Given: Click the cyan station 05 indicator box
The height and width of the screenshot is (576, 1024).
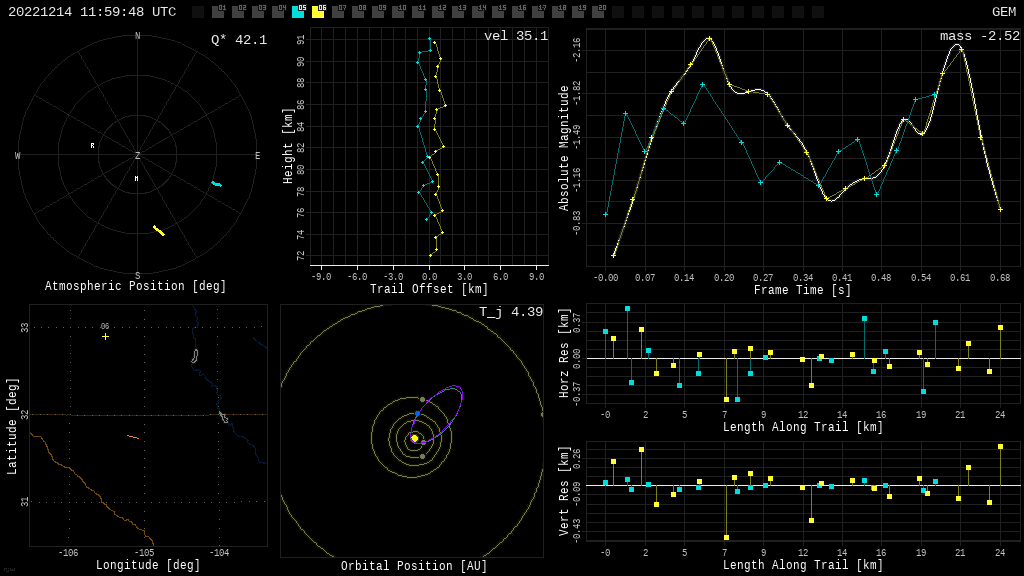Looking at the screenshot, I should 298,12.
